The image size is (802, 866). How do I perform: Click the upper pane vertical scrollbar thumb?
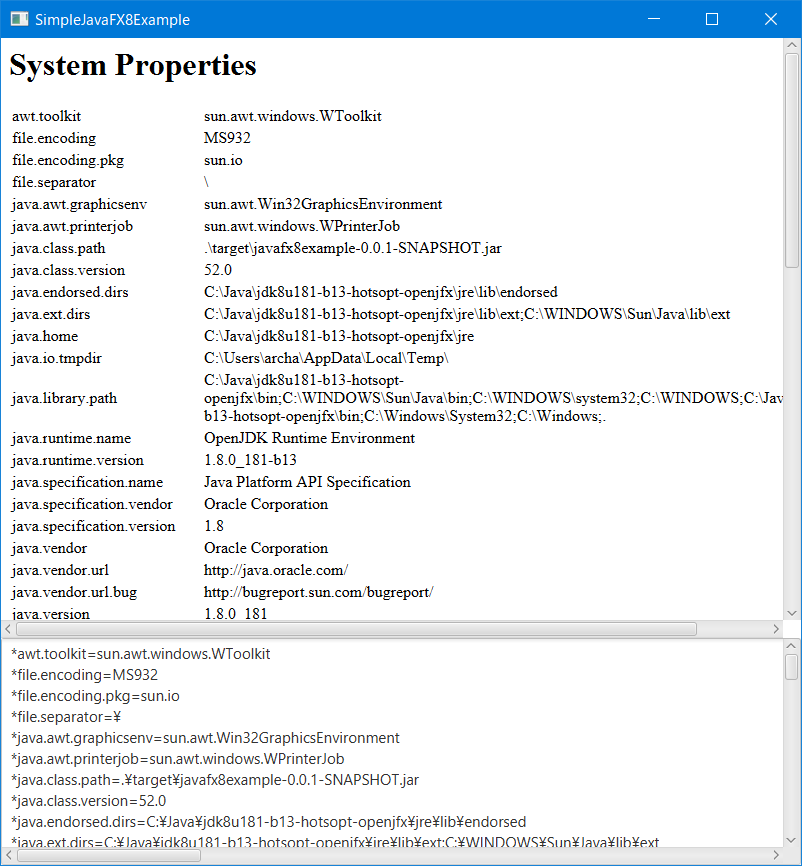pyautogui.click(x=792, y=161)
